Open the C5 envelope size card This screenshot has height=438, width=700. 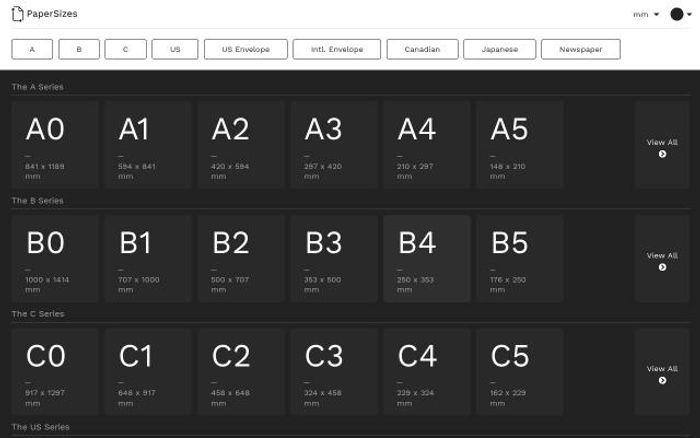pos(520,371)
